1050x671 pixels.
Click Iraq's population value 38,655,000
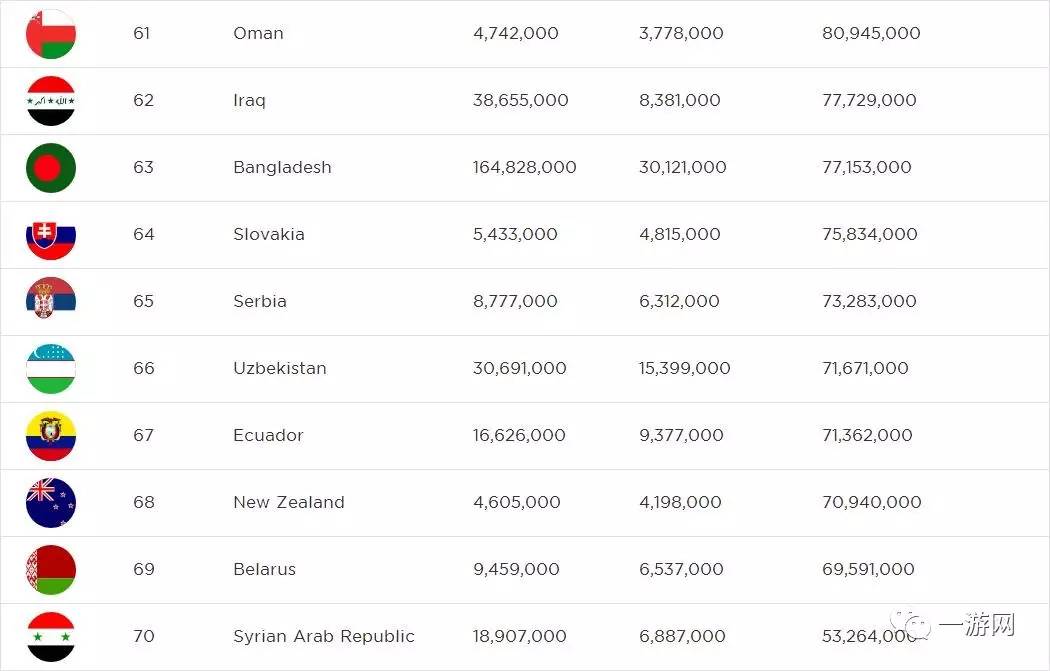coord(520,101)
